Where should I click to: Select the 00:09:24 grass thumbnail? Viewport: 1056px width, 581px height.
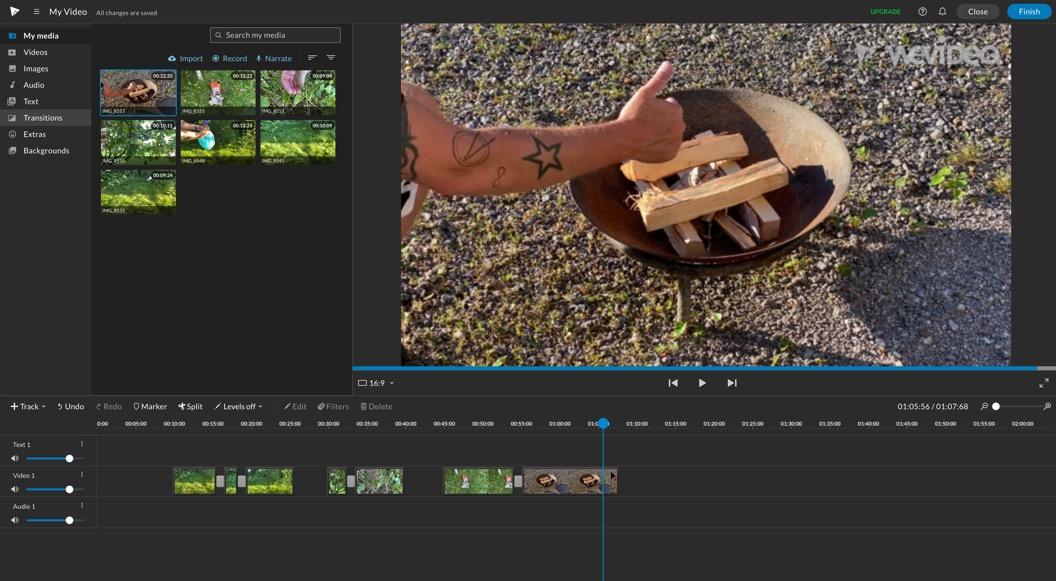(138, 192)
